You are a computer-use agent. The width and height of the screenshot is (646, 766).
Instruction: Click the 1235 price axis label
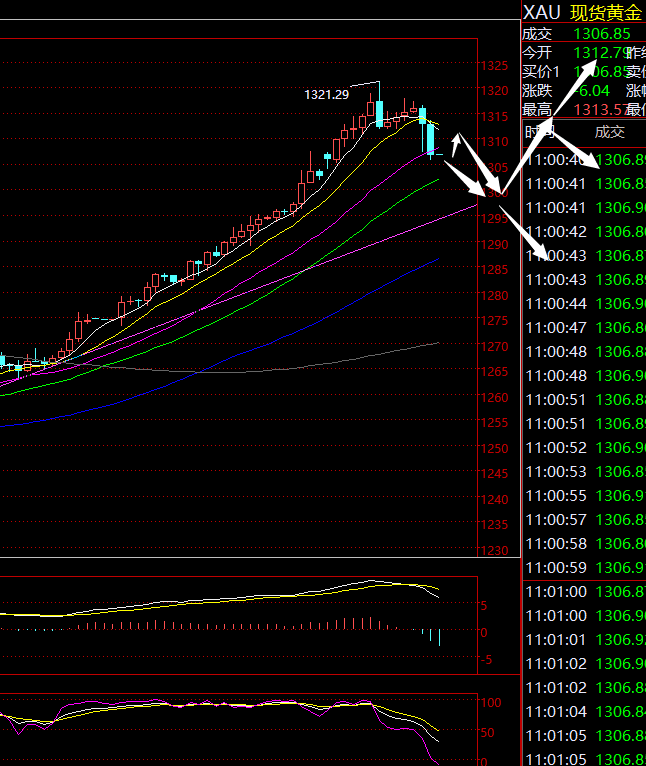click(494, 525)
